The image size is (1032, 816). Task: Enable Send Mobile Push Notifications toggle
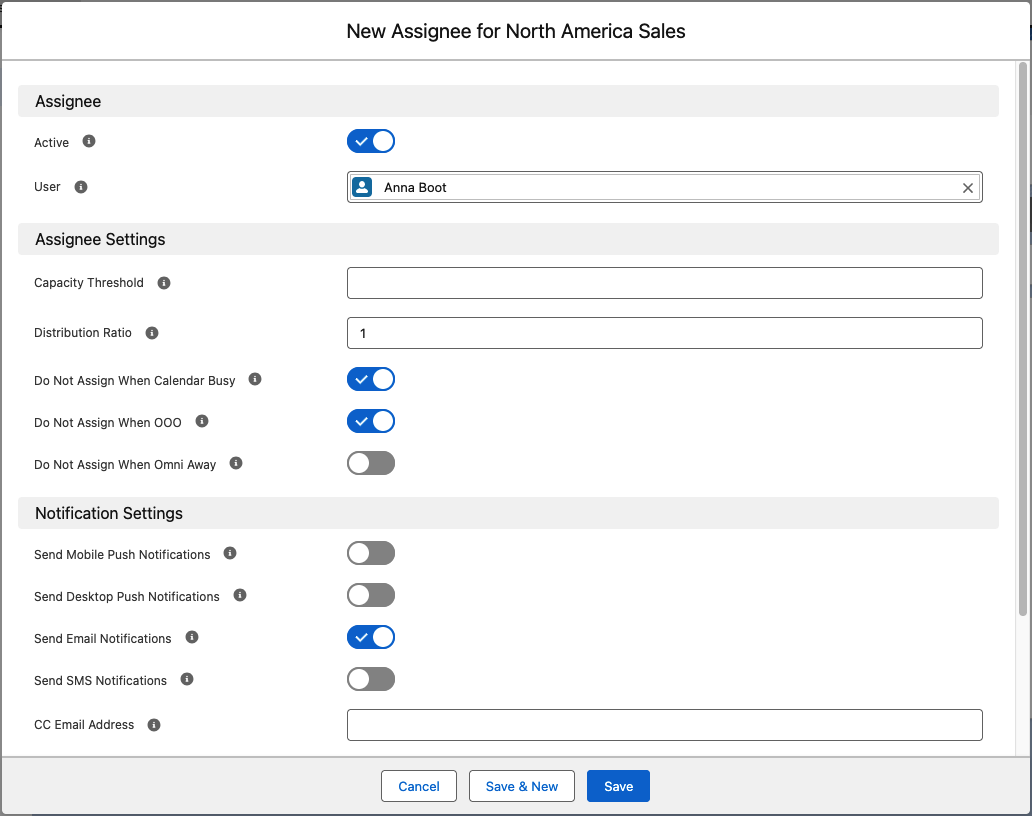pyautogui.click(x=371, y=553)
